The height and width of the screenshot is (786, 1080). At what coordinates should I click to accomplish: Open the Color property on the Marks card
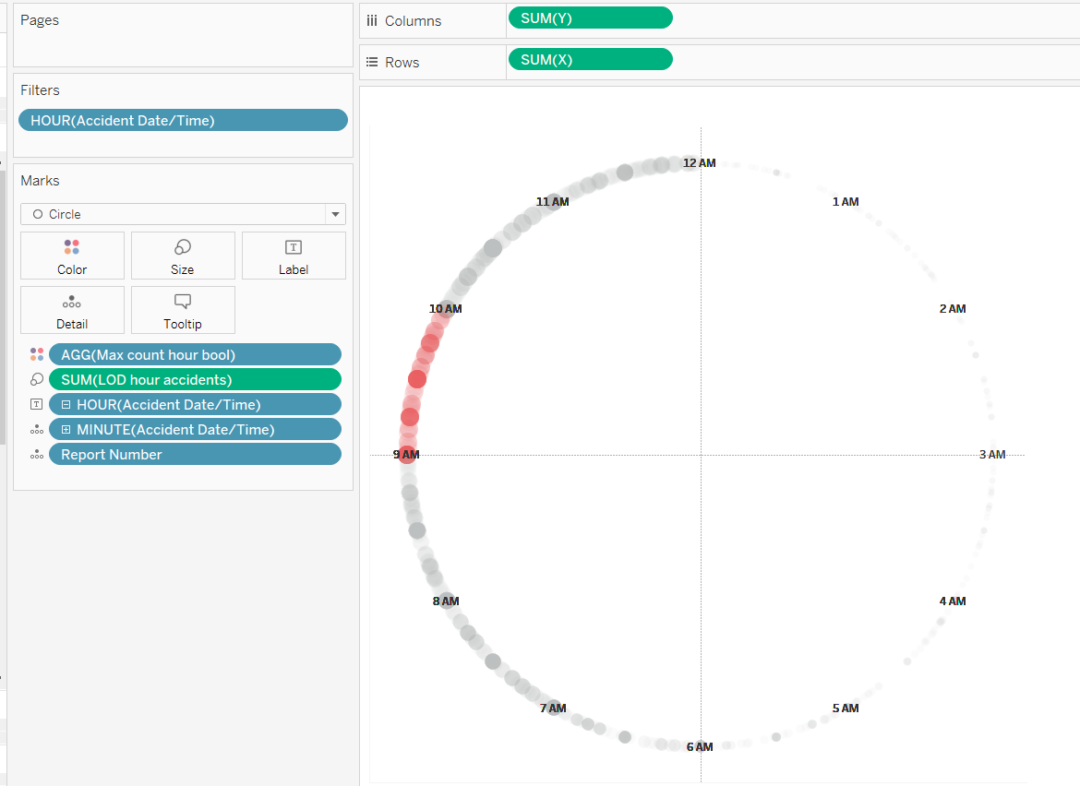pyautogui.click(x=71, y=255)
